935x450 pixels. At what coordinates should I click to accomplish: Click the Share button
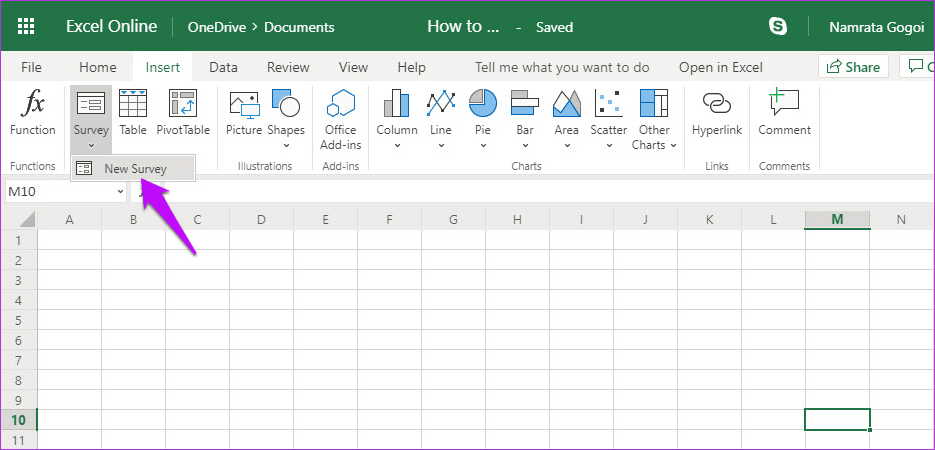pos(853,67)
